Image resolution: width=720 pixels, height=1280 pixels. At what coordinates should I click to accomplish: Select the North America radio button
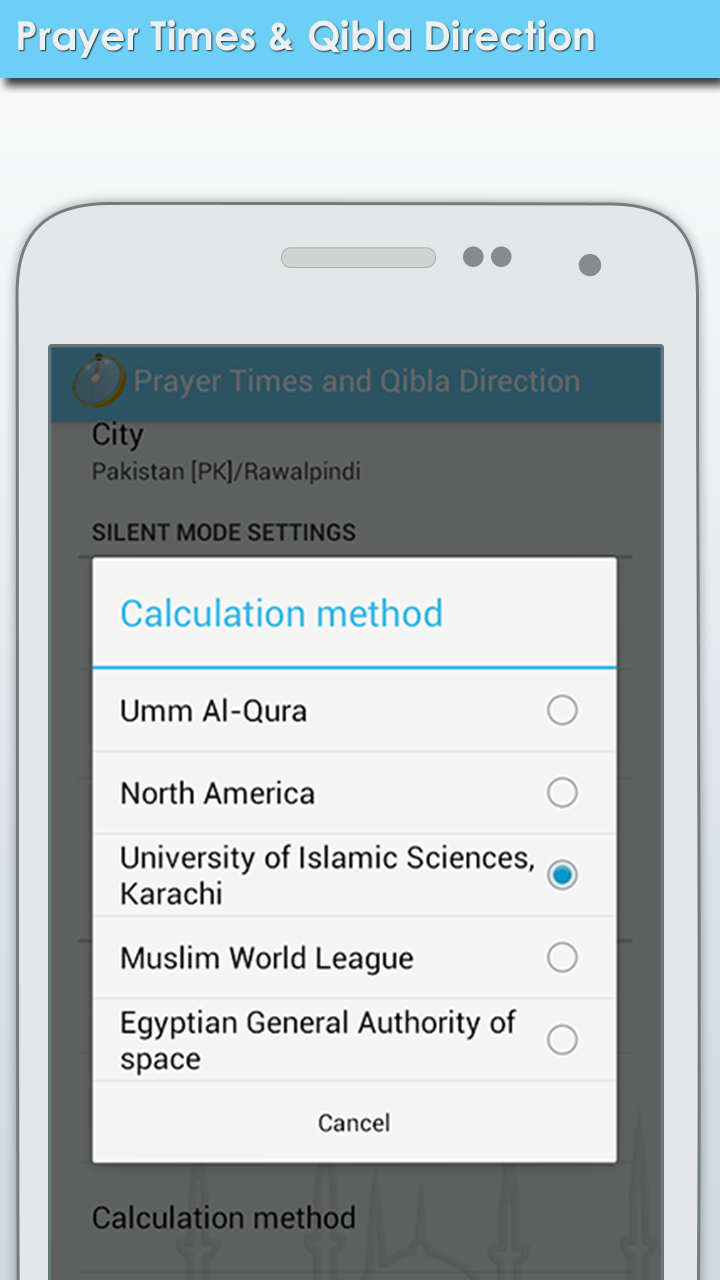tap(562, 793)
